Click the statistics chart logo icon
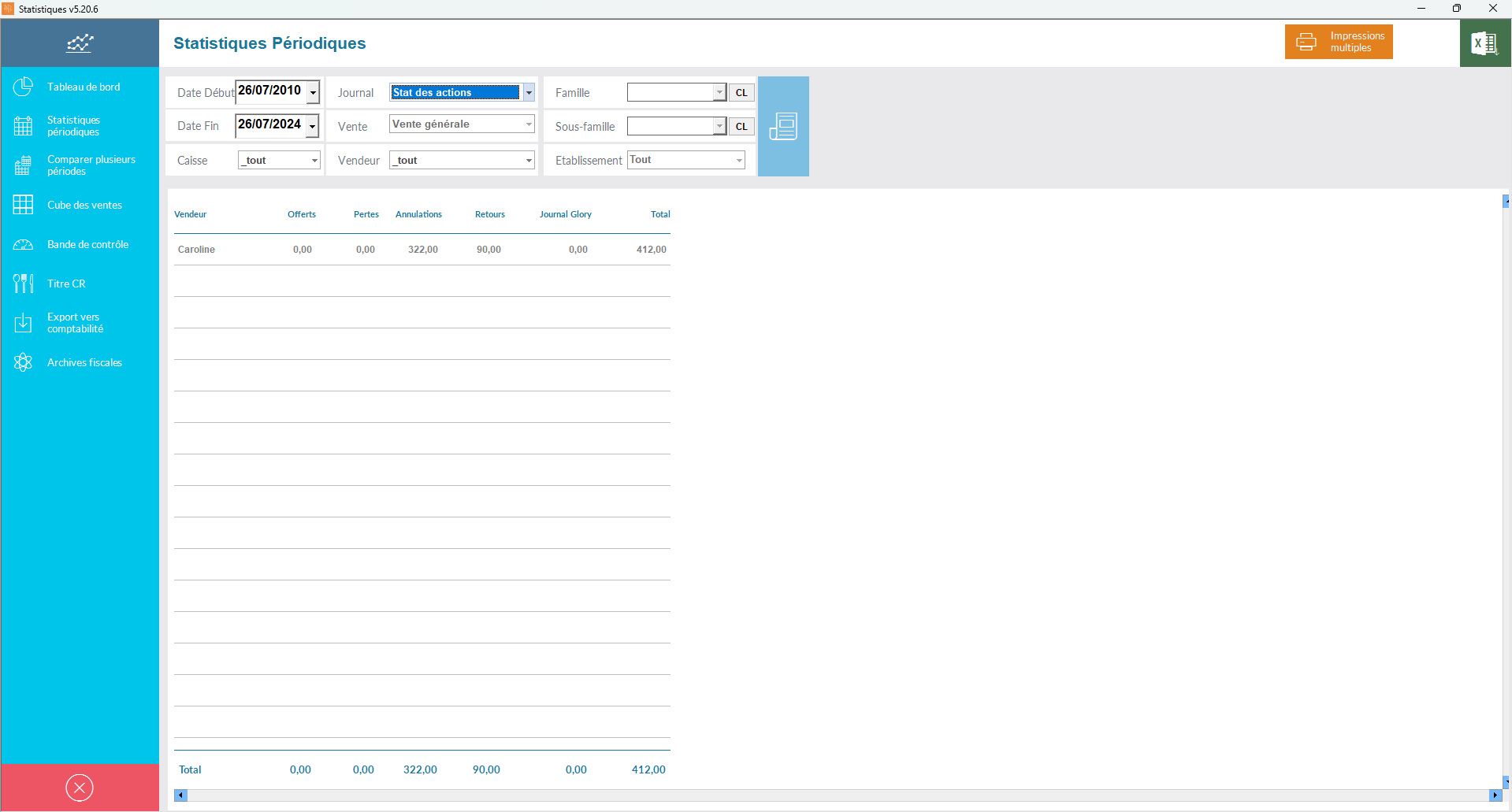This screenshot has width=1512, height=812. click(80, 43)
